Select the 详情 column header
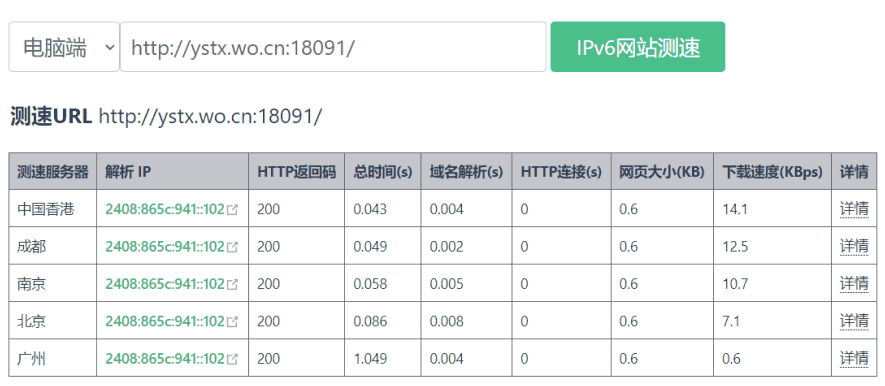The height and width of the screenshot is (386, 885). pos(854,172)
